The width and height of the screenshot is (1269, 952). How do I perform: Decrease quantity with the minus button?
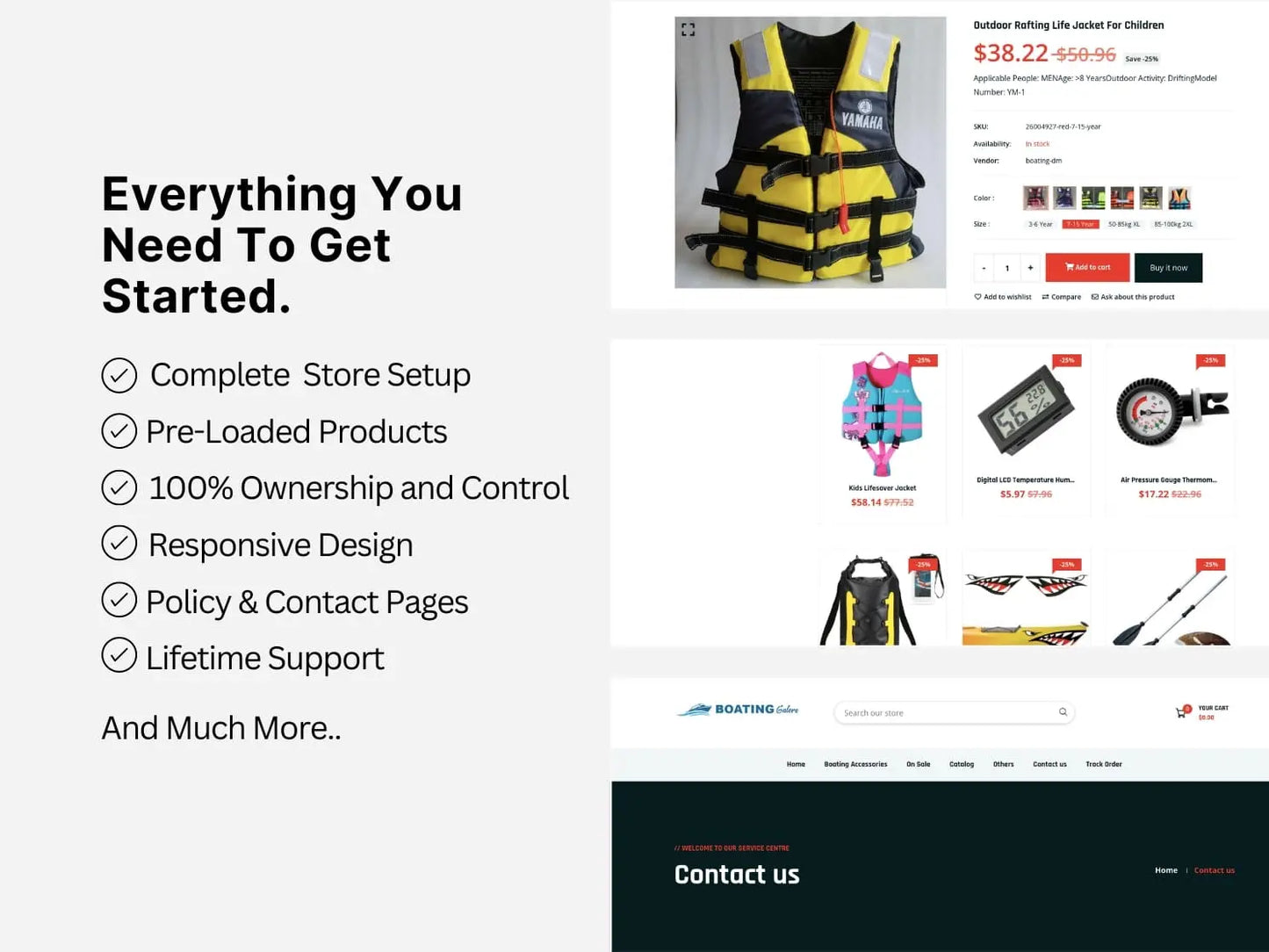coord(984,268)
